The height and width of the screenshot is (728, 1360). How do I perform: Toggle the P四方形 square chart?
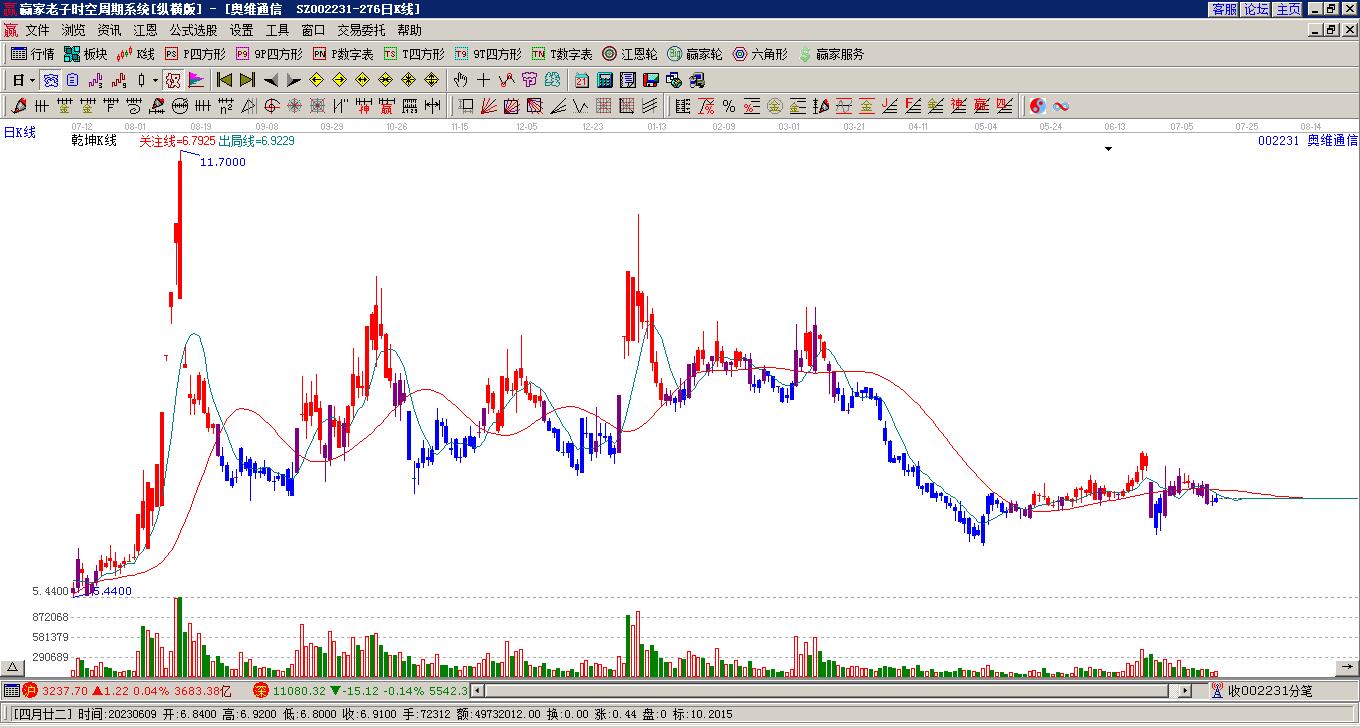pos(195,54)
